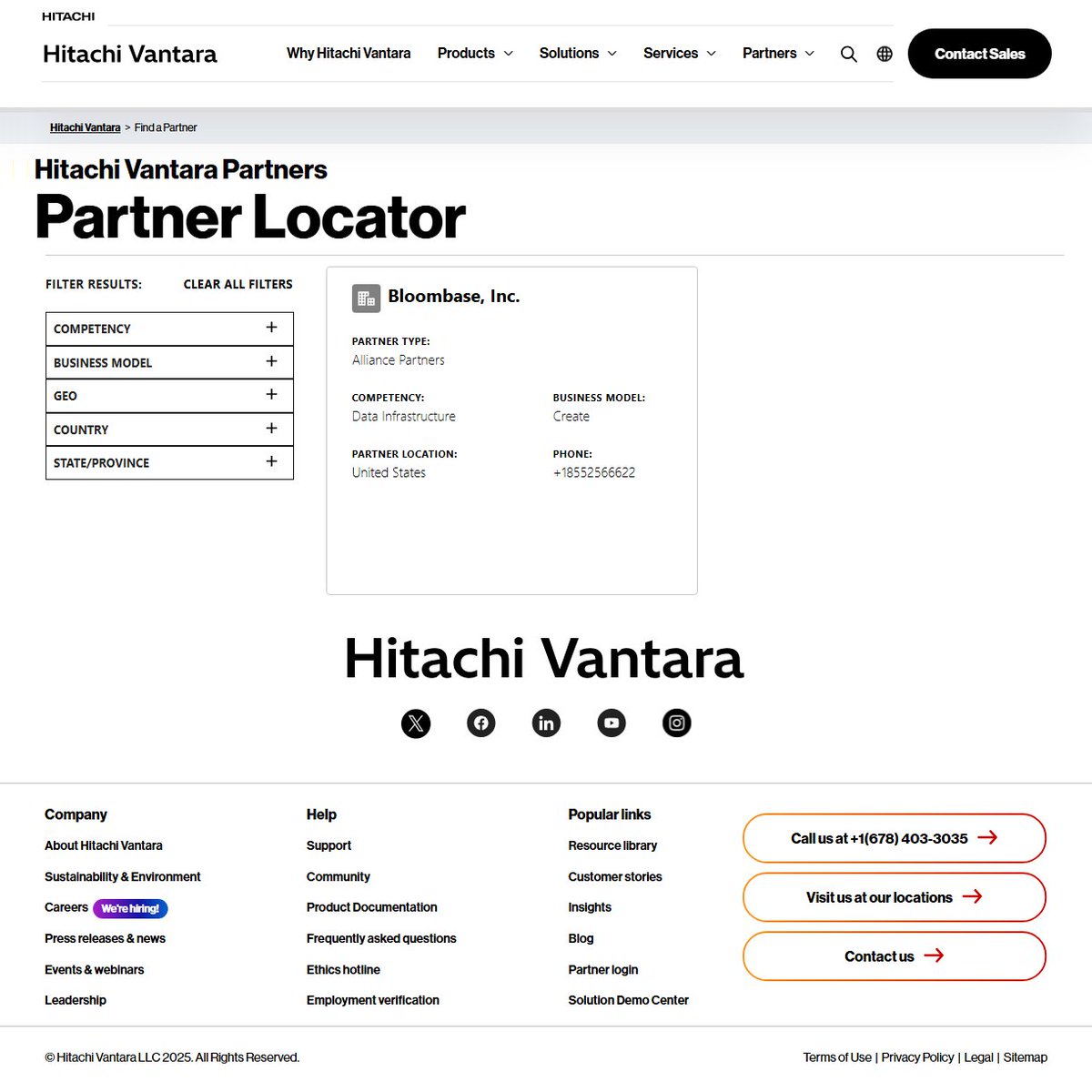
Task: Expand the Geo filter
Action: click(x=169, y=396)
